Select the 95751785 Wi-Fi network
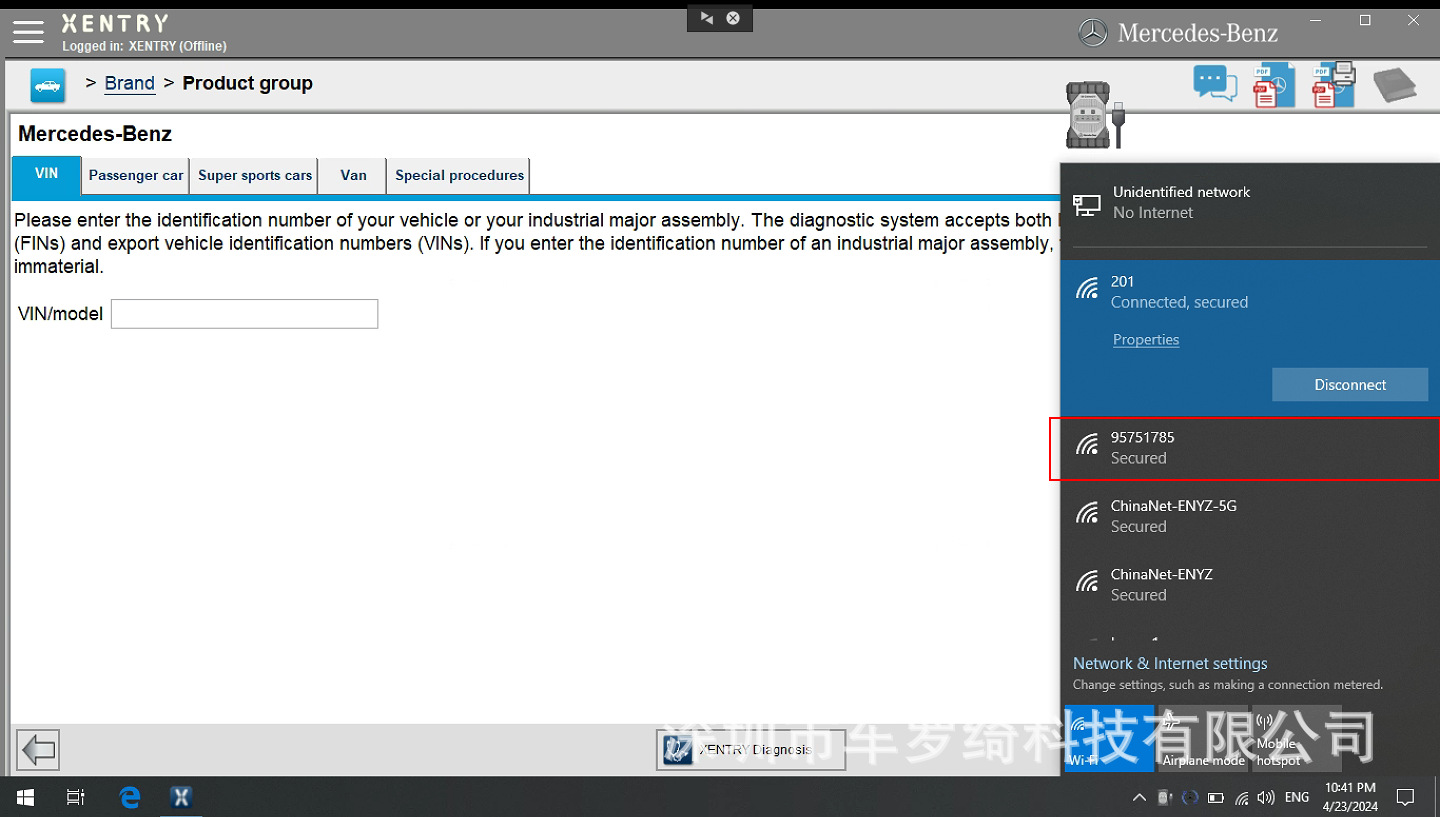The width and height of the screenshot is (1440, 817). pos(1249,448)
